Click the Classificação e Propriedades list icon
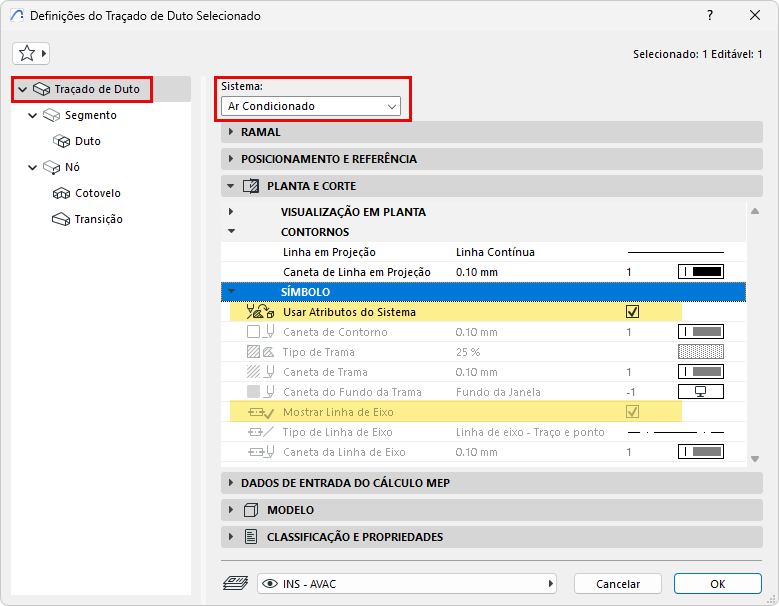 point(251,537)
